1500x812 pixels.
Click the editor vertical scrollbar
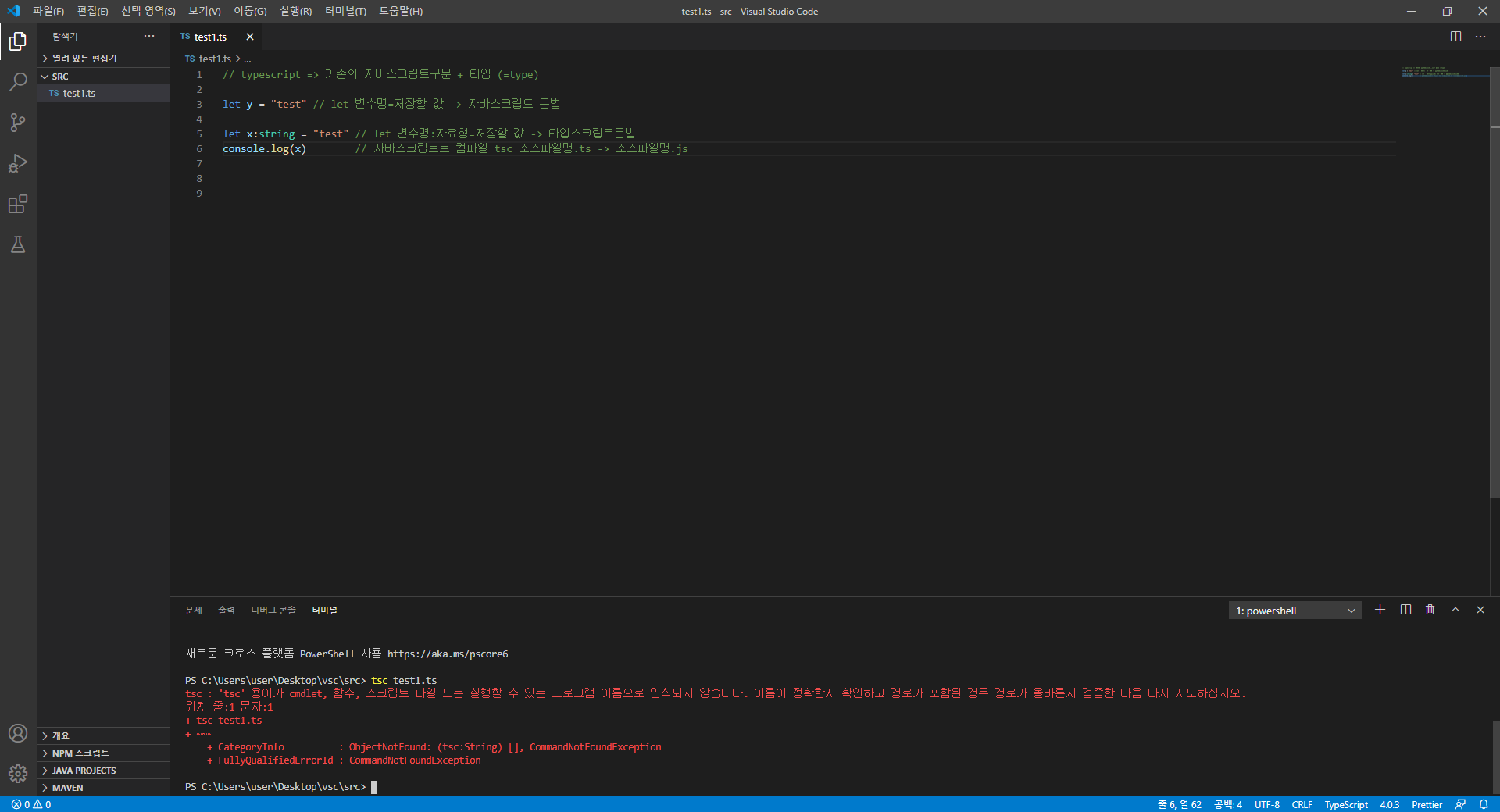pyautogui.click(x=1495, y=281)
